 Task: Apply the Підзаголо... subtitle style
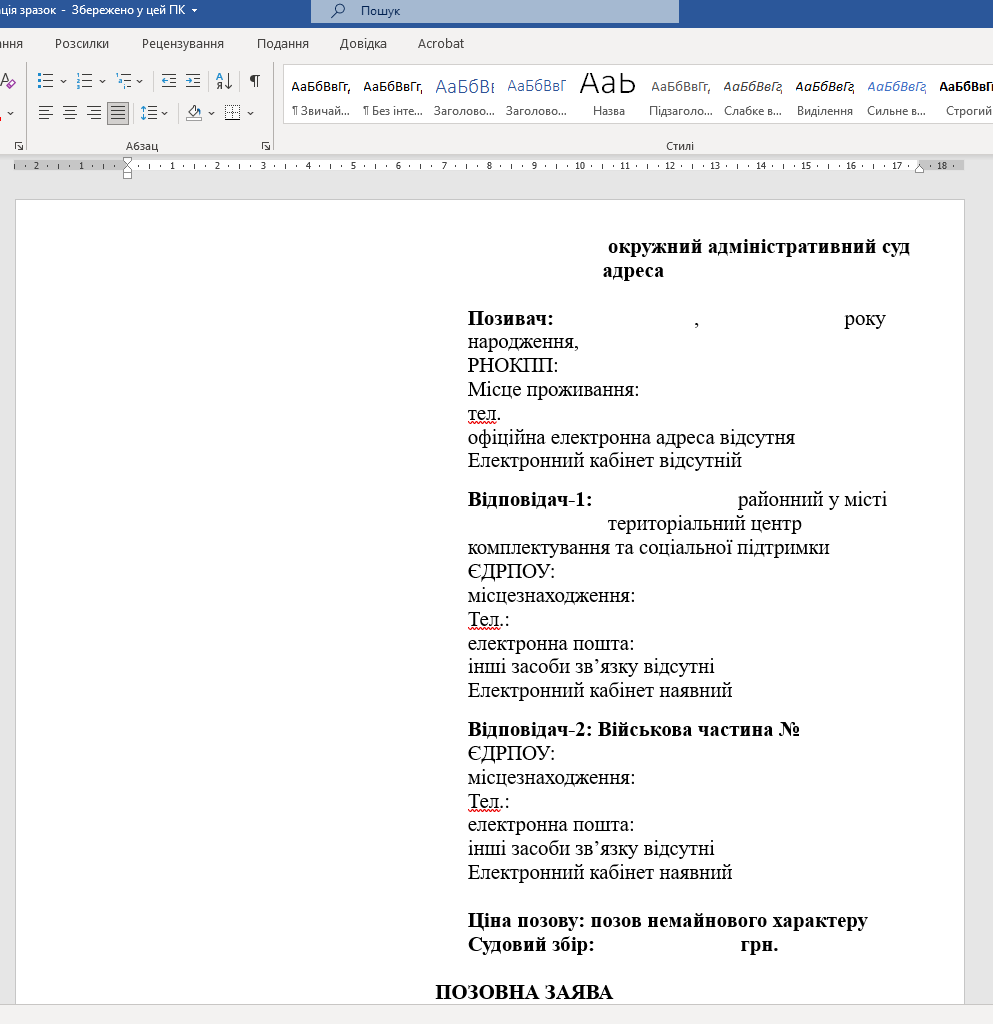[x=680, y=95]
